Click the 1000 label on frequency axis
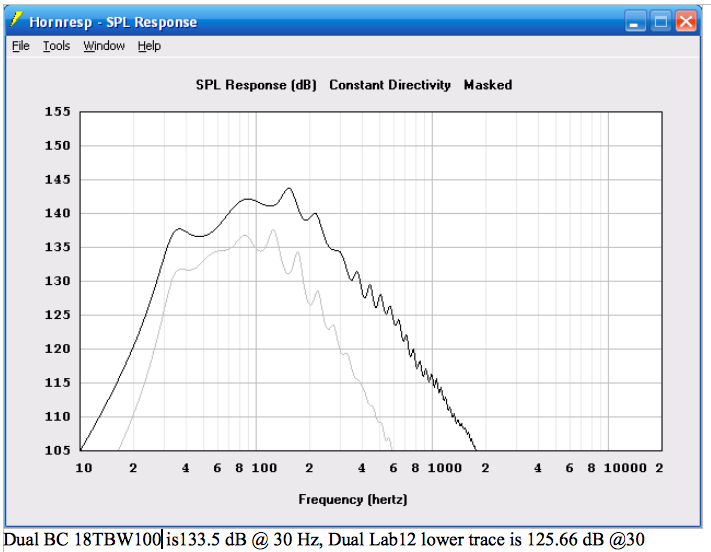The height and width of the screenshot is (552, 711). pos(445,468)
